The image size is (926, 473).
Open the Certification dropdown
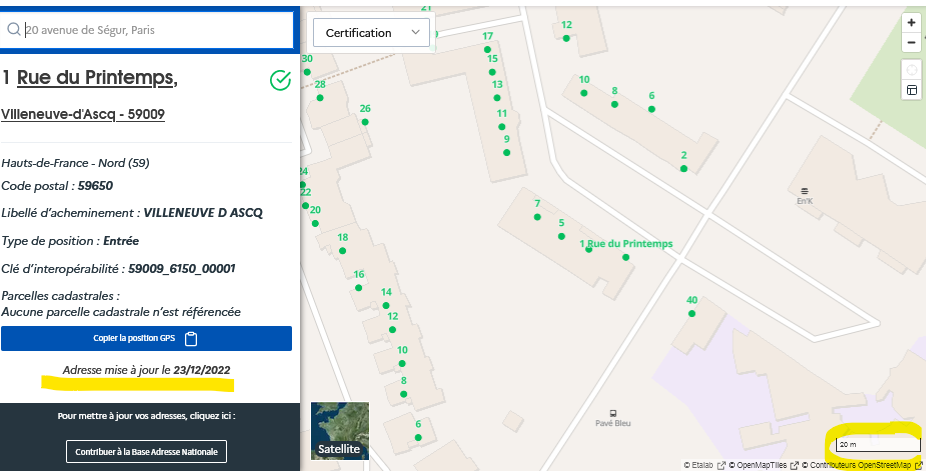[371, 33]
